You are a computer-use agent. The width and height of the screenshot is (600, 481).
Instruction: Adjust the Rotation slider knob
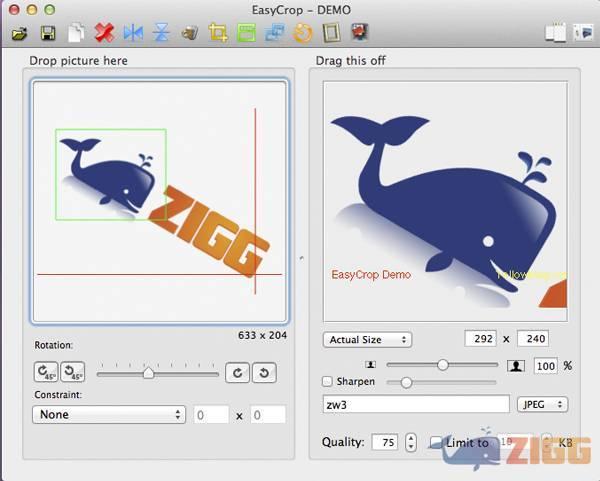click(148, 373)
